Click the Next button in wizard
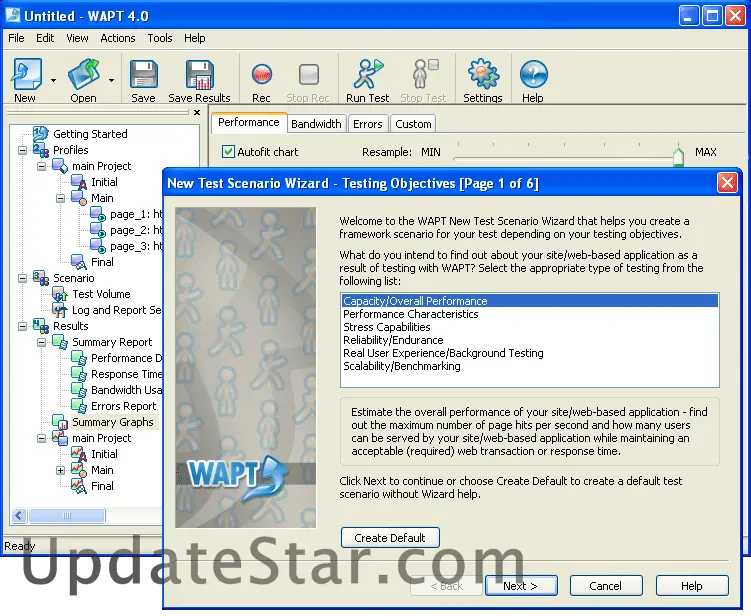The width and height of the screenshot is (751, 616). tap(521, 586)
